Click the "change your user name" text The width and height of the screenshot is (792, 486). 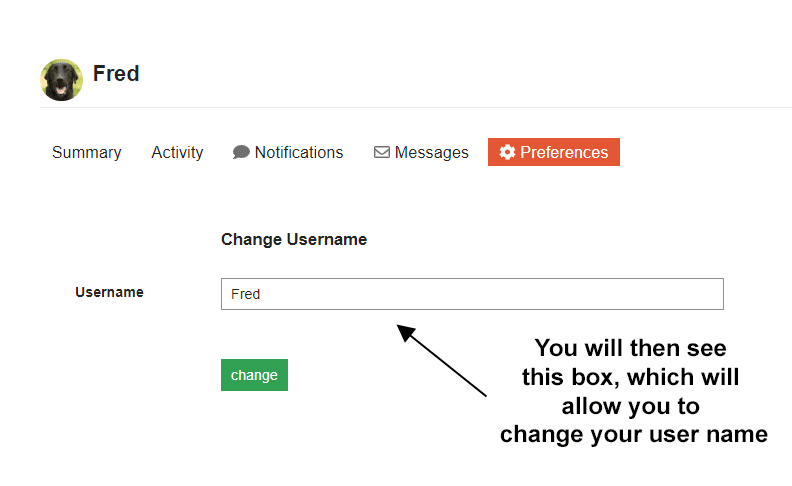tap(633, 435)
